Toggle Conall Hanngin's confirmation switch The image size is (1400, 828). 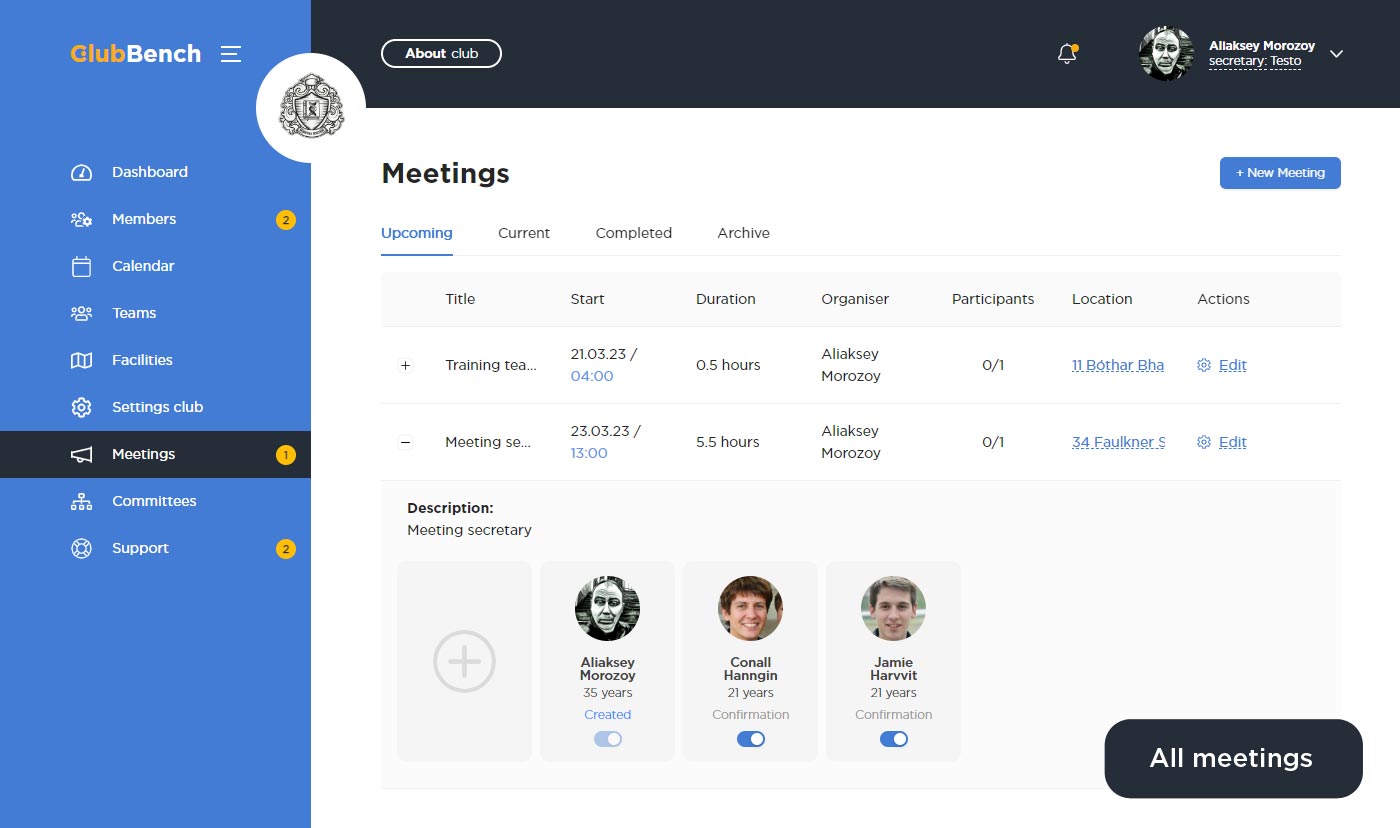(x=750, y=739)
